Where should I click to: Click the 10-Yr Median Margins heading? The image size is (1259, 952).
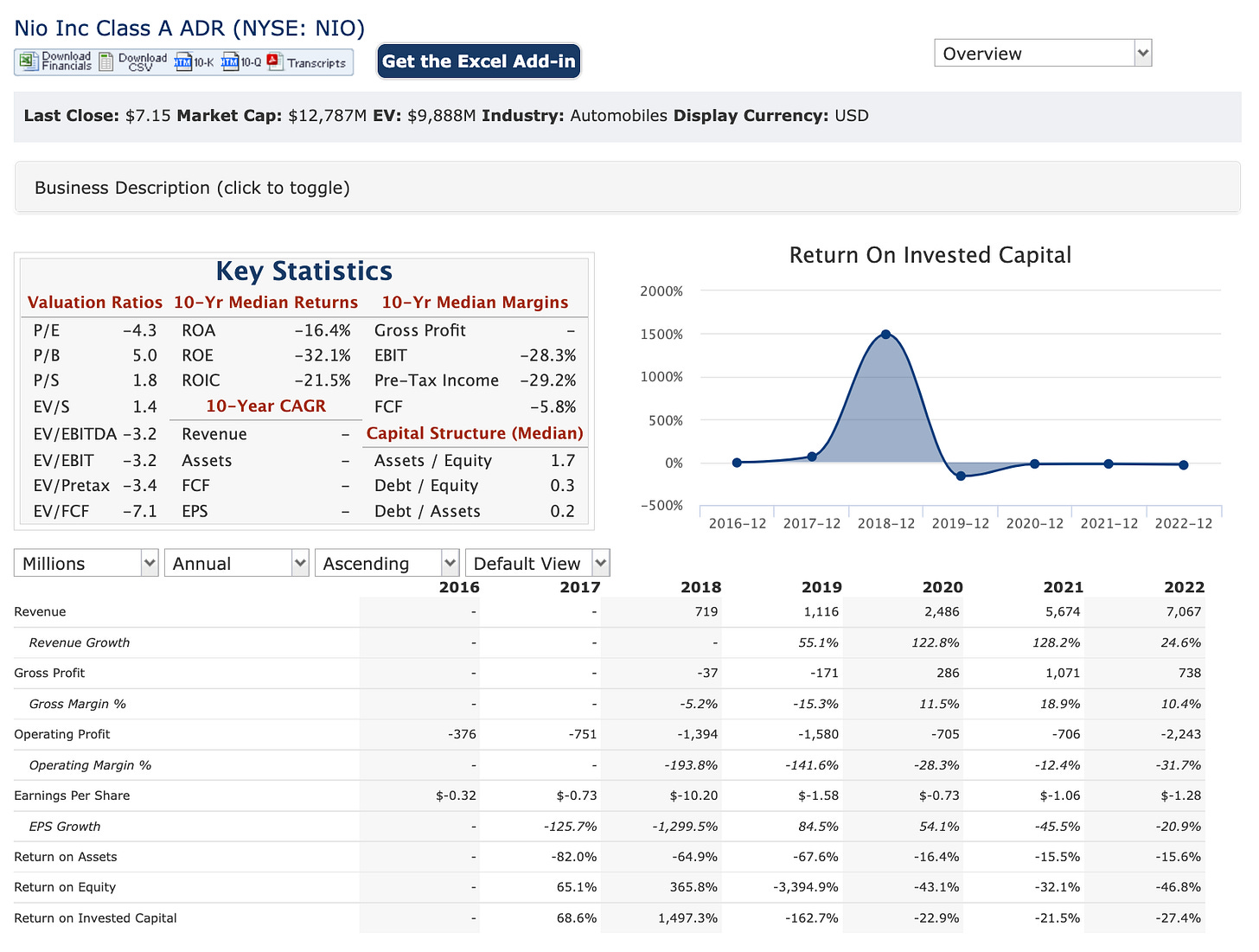tap(475, 302)
